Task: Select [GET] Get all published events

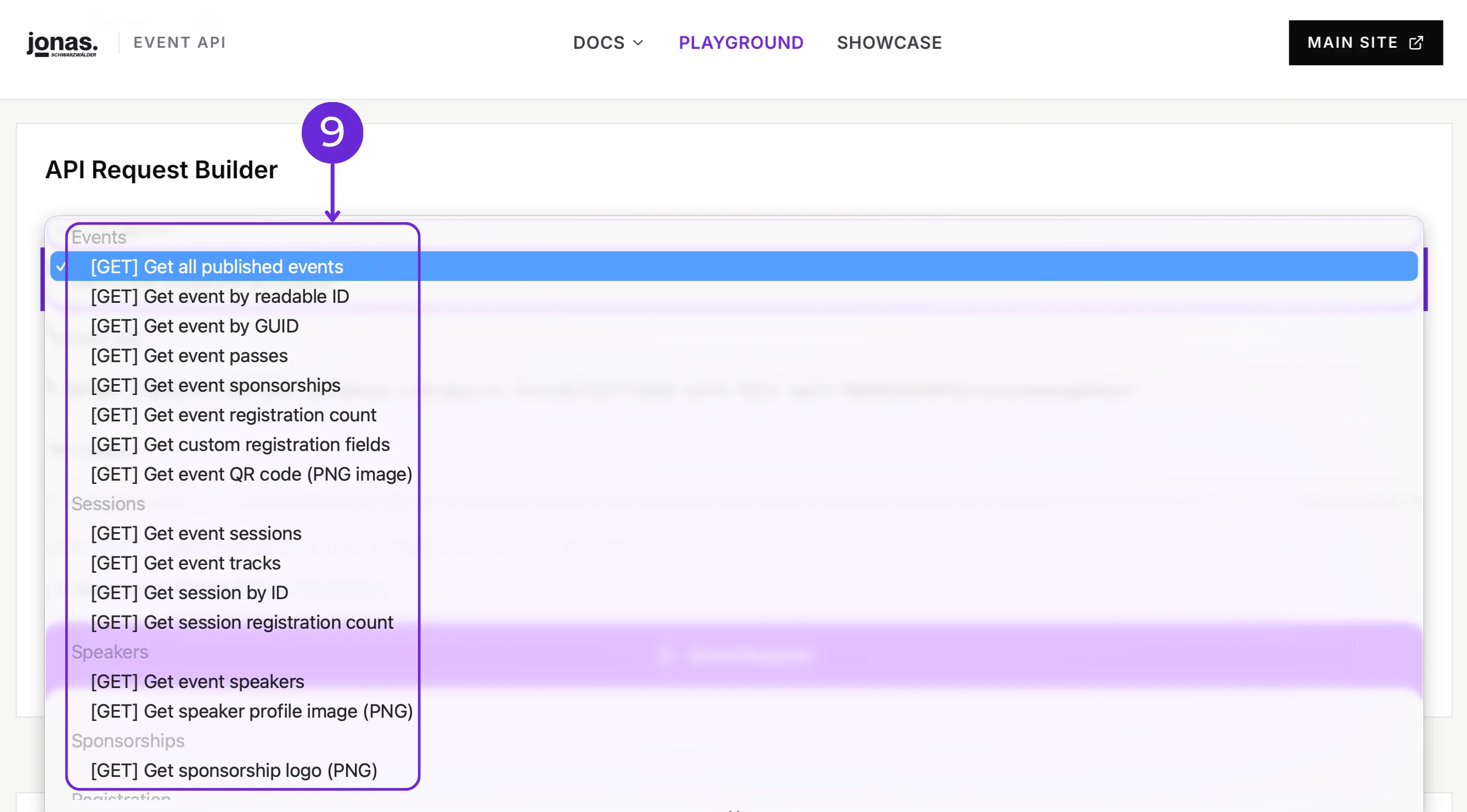Action: pos(733,267)
